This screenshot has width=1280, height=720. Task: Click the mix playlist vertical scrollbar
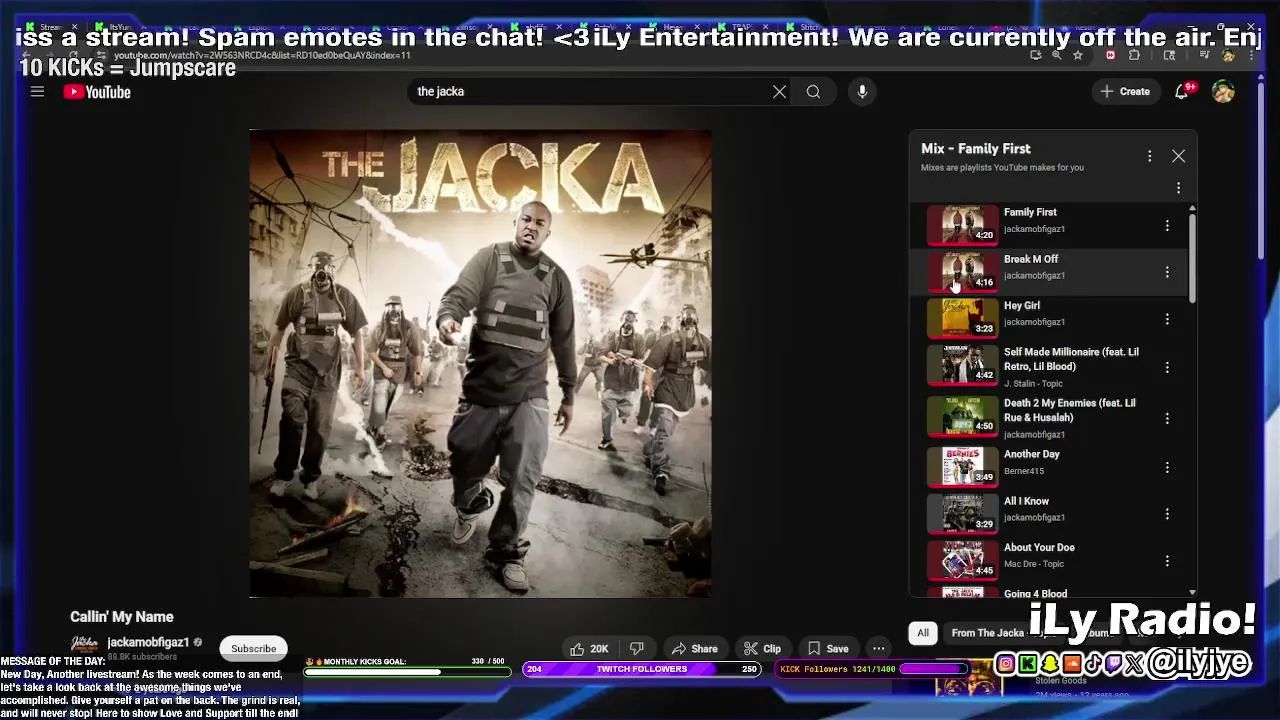[1192, 258]
